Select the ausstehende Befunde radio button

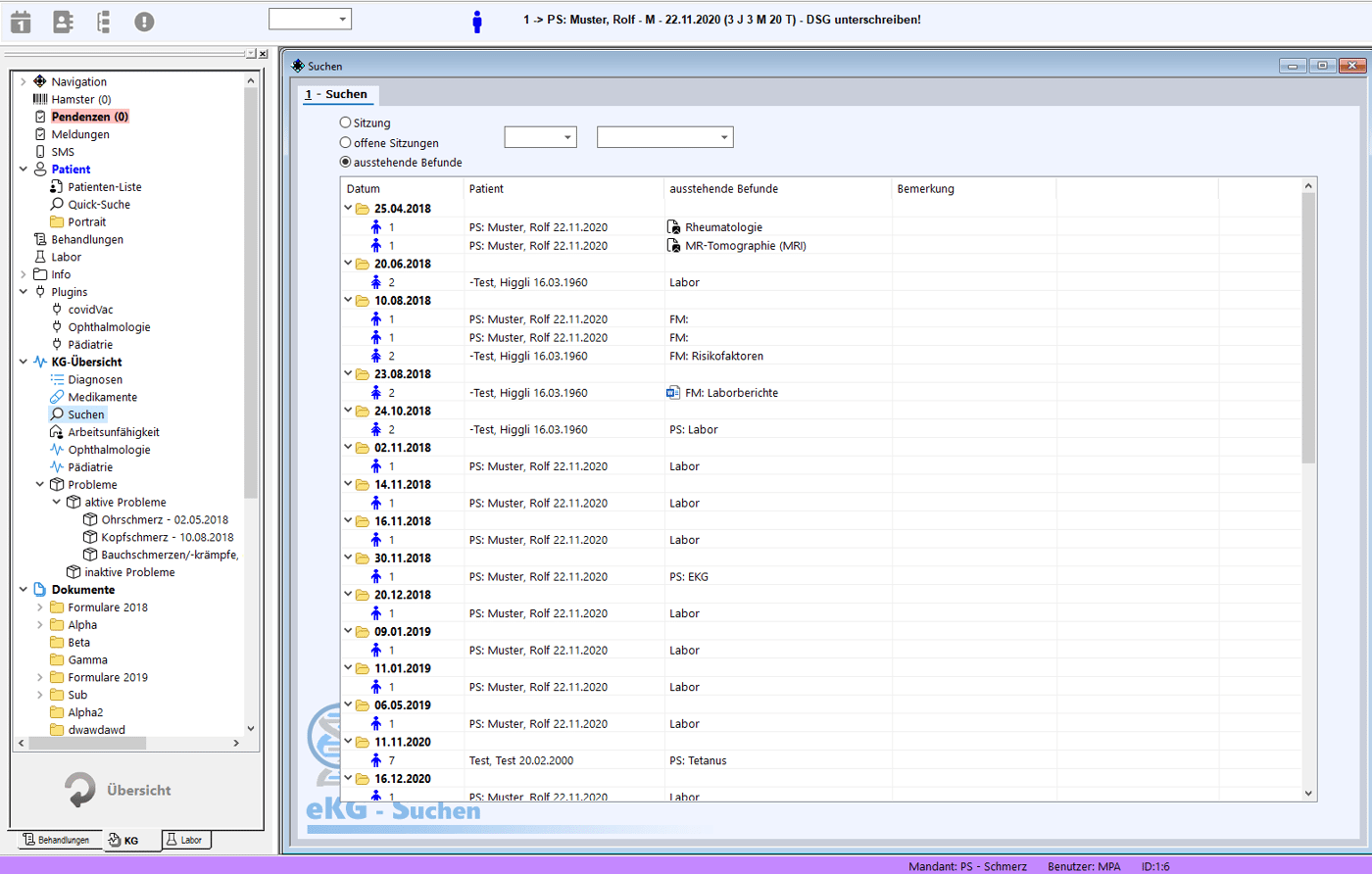click(345, 162)
